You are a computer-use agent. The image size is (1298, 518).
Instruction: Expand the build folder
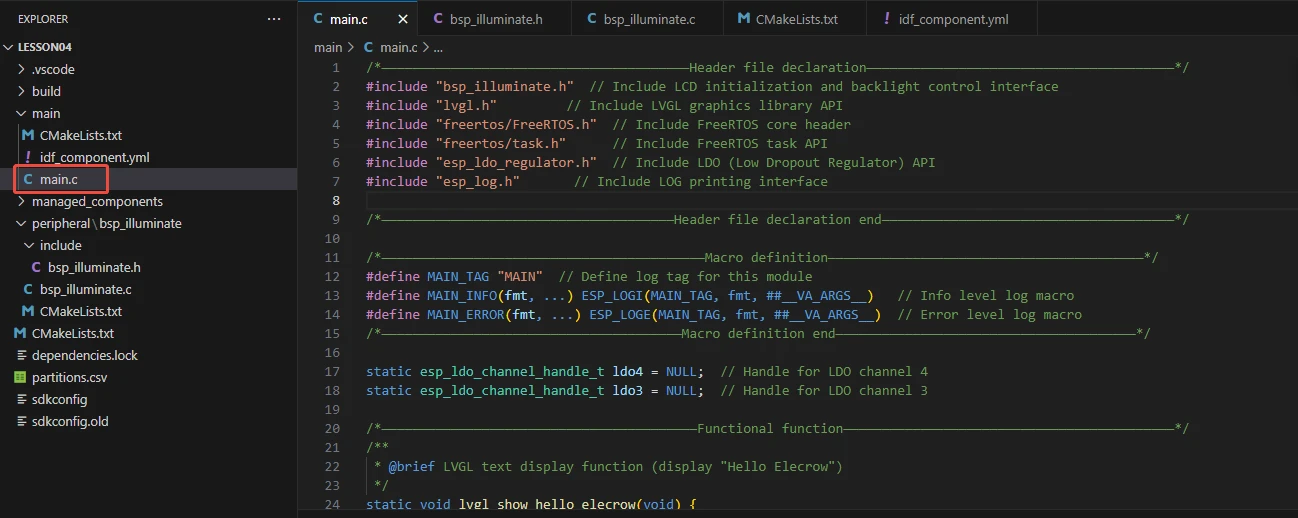(46, 91)
